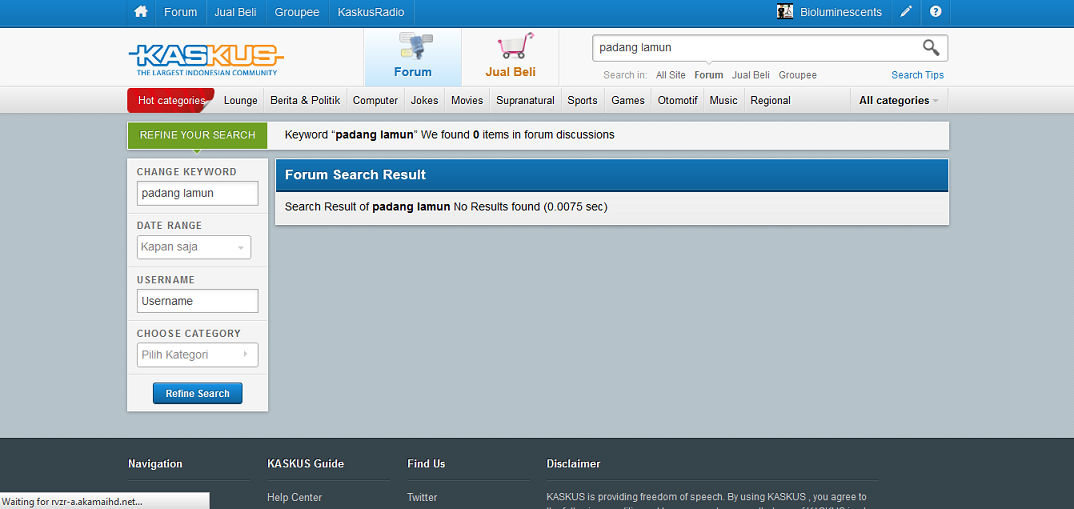Screen dimensions: 1074x509
Task: Open the pencil compose icon
Action: pos(906,12)
